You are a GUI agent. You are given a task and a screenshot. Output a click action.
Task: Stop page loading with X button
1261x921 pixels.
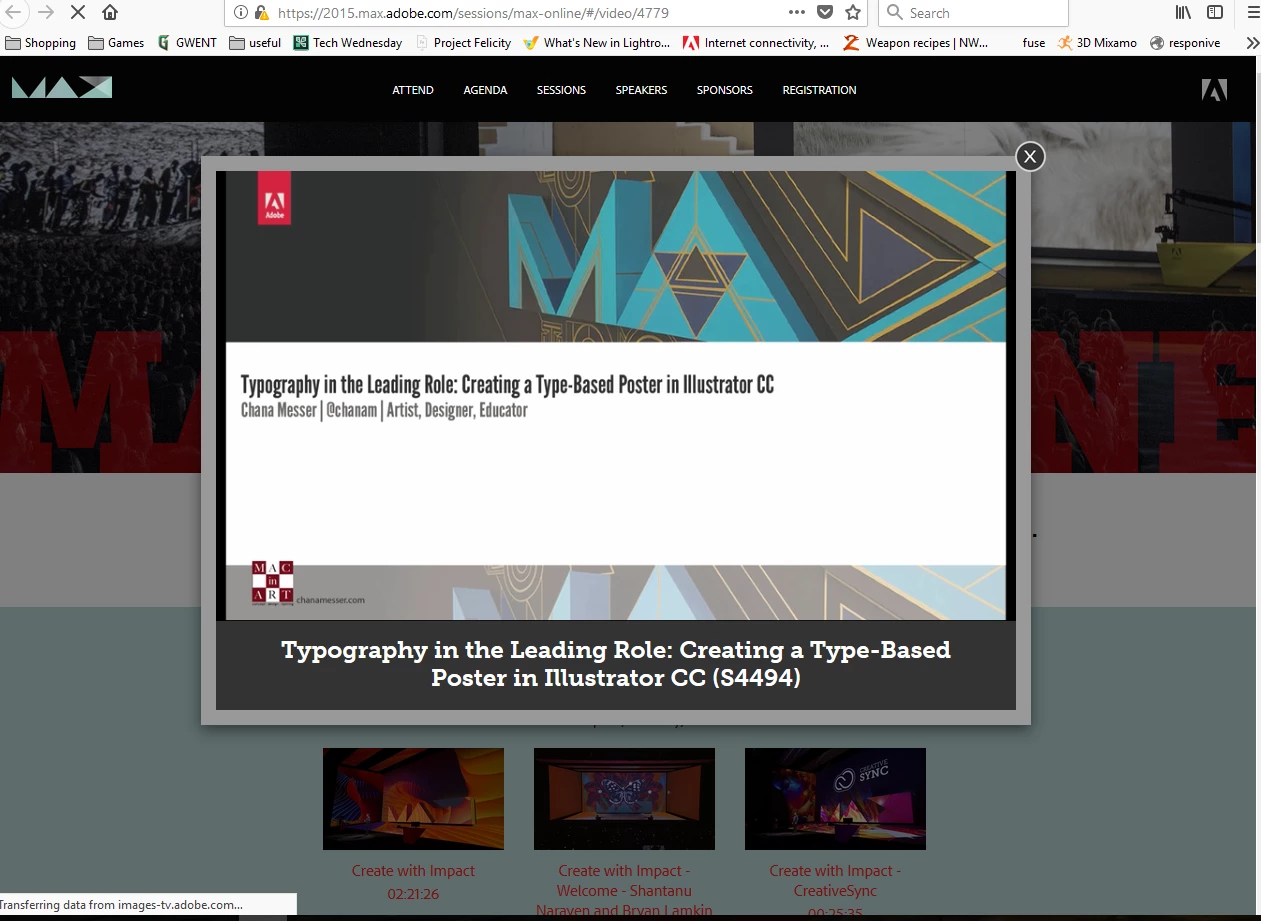coord(78,13)
